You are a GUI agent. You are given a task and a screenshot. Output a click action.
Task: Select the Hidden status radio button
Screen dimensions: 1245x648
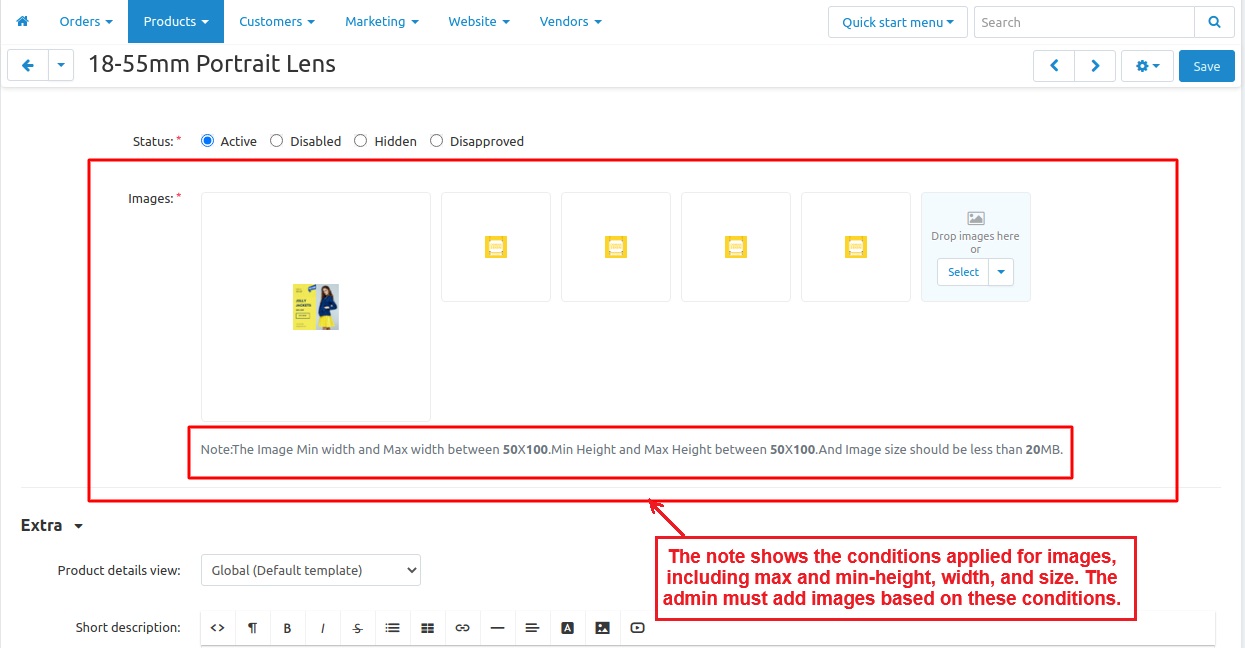361,141
